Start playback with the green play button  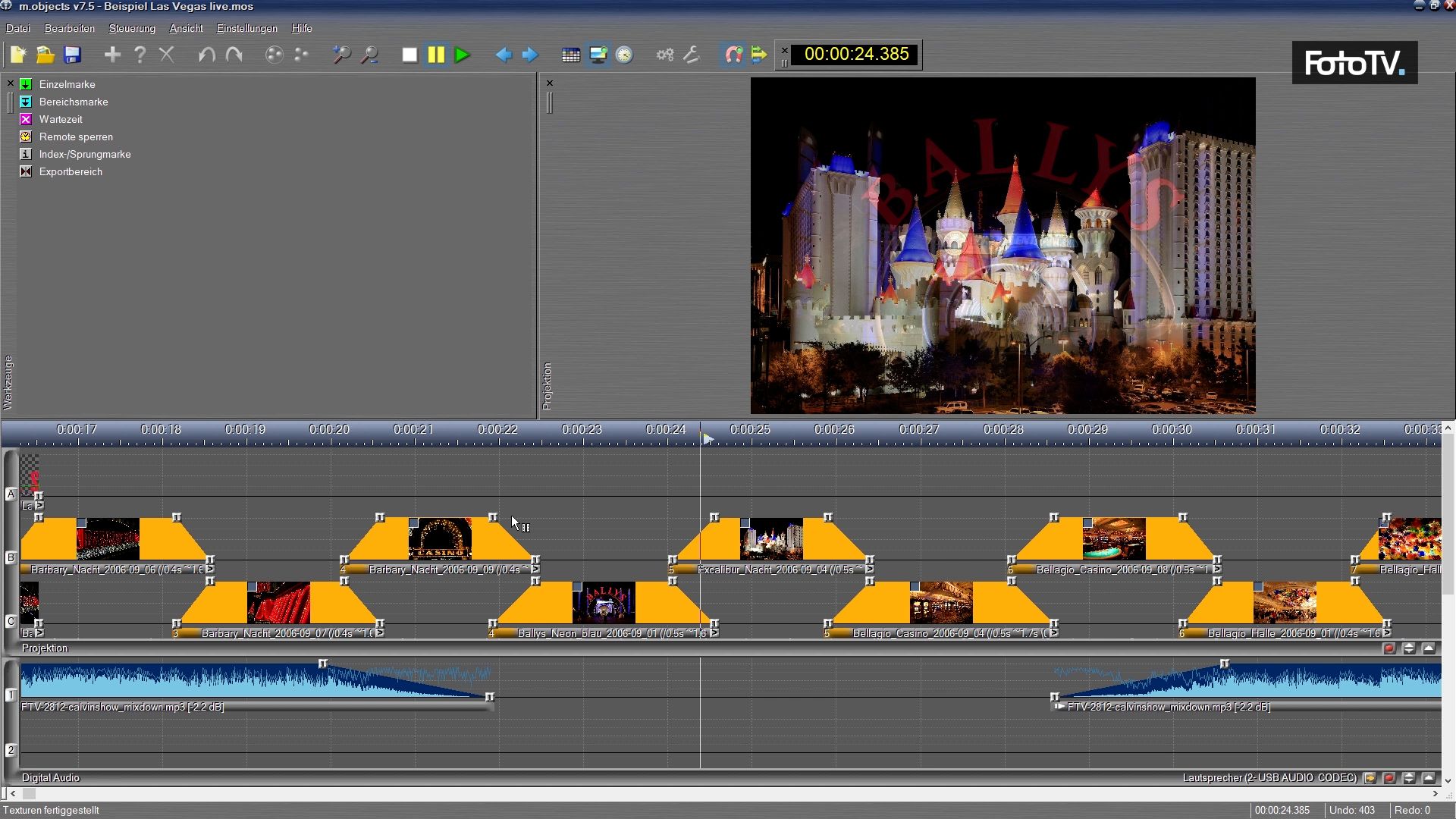(x=463, y=55)
